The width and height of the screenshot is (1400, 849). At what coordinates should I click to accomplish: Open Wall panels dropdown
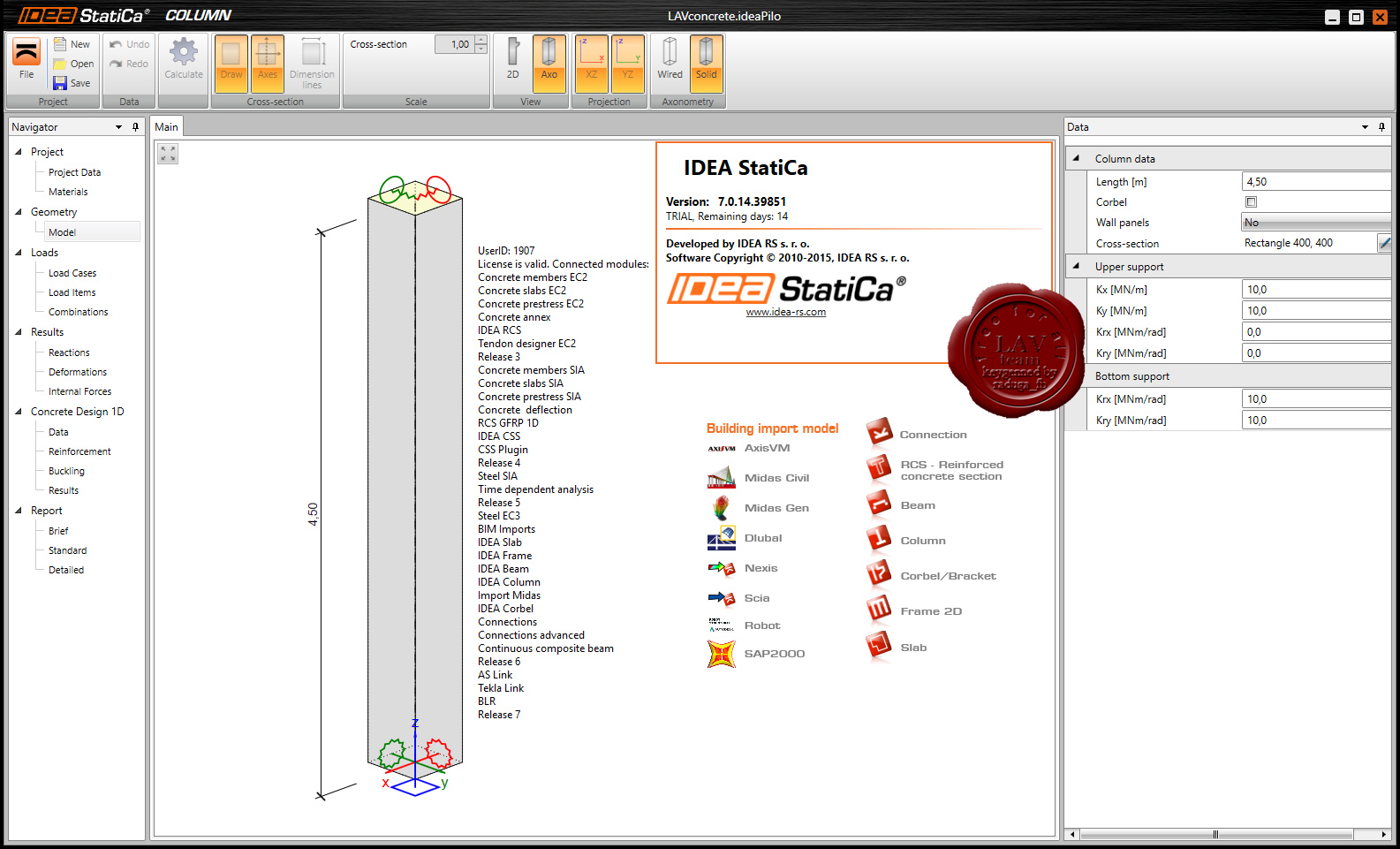tap(1316, 223)
